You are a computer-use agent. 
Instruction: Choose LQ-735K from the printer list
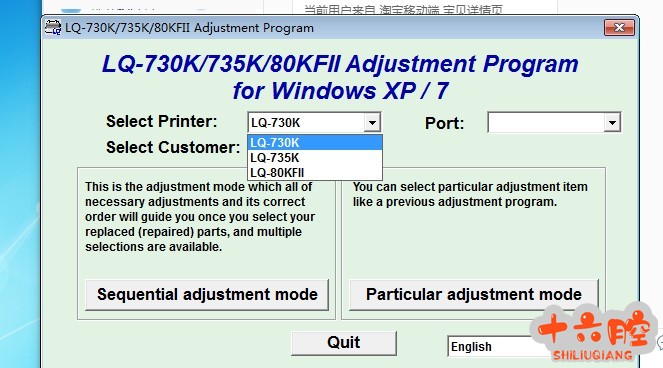pos(315,158)
